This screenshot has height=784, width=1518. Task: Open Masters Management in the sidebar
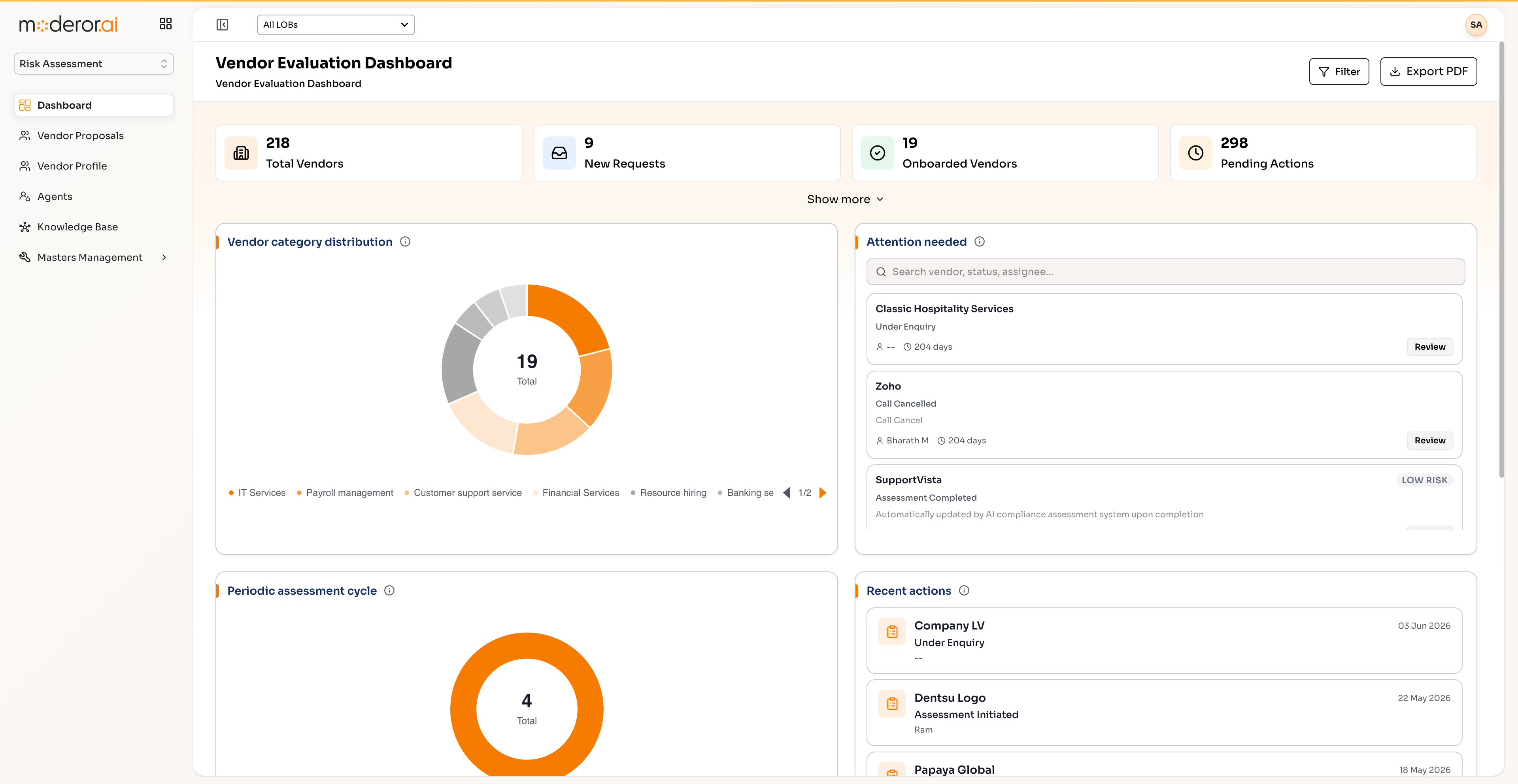94,257
